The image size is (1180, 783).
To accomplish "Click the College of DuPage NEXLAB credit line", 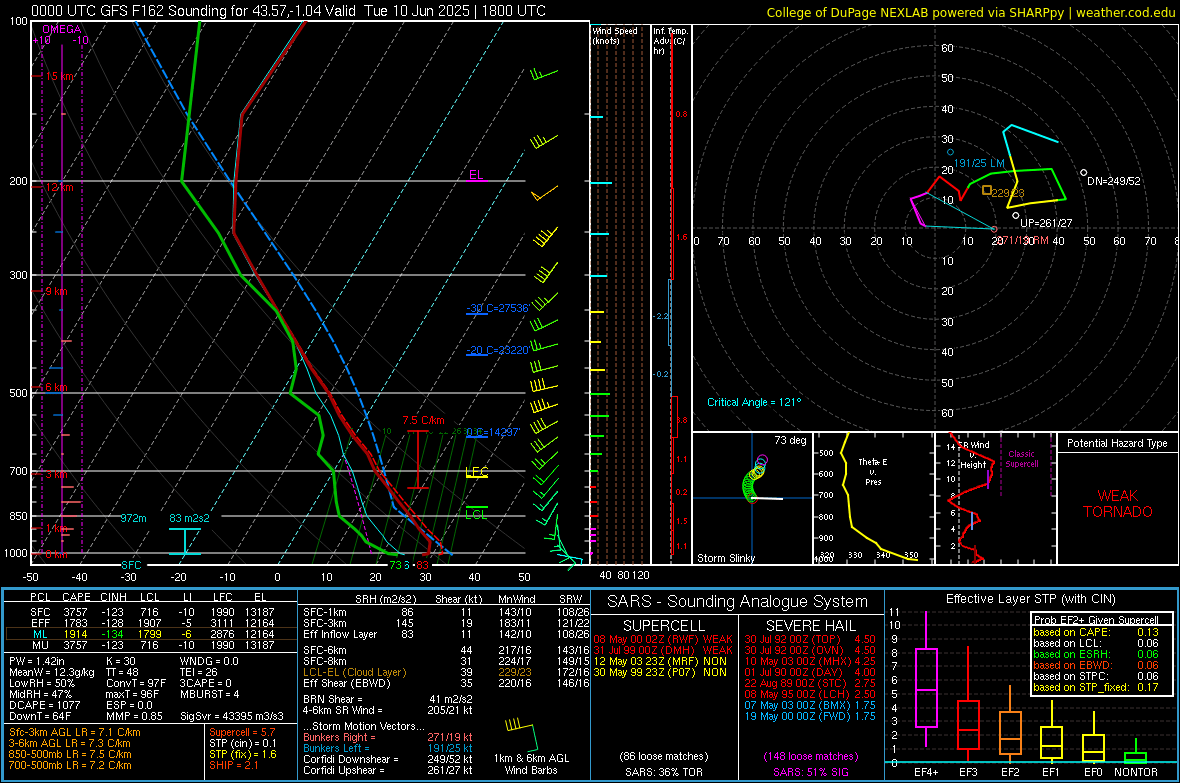I will coord(970,12).
